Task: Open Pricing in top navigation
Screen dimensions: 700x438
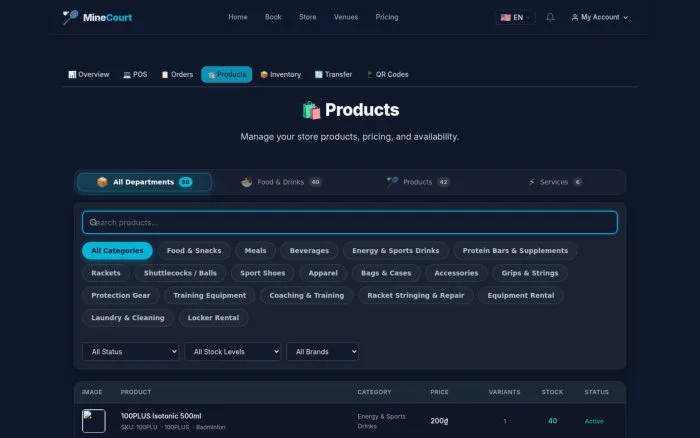Action: click(x=387, y=17)
